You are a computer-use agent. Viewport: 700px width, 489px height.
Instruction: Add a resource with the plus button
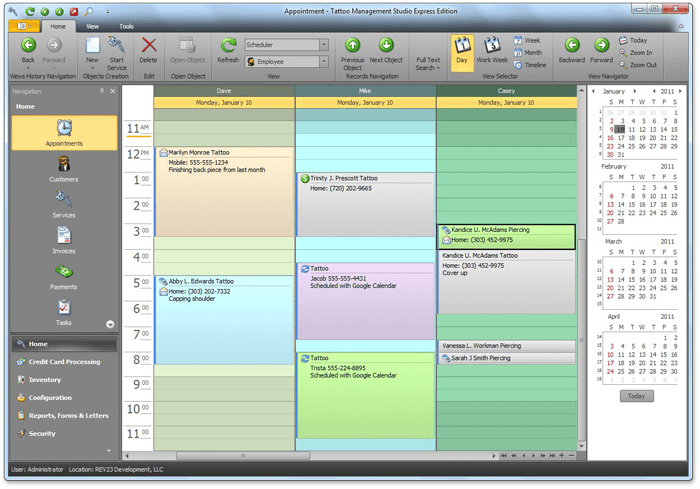point(562,456)
